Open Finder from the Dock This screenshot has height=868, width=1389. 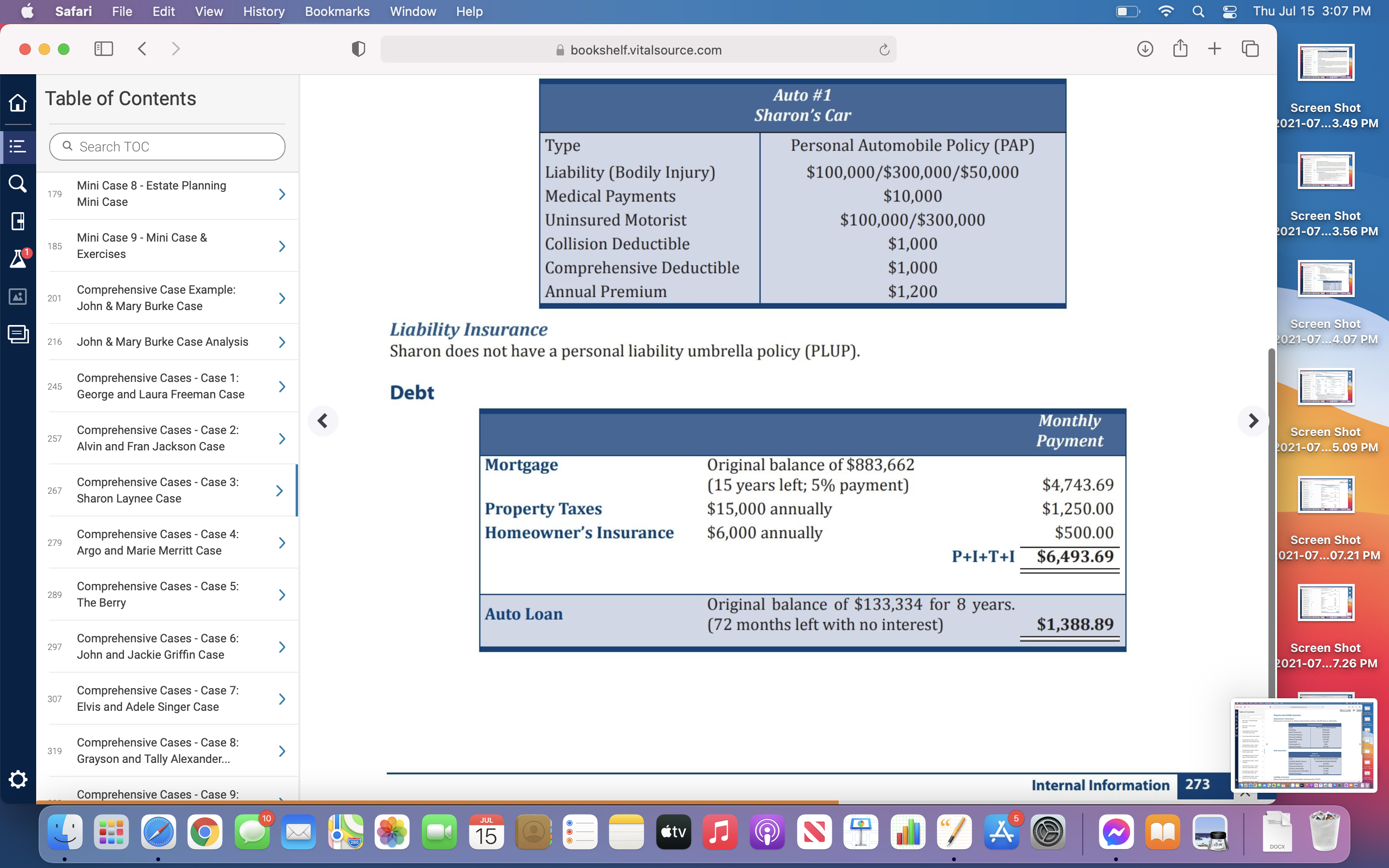(64, 832)
